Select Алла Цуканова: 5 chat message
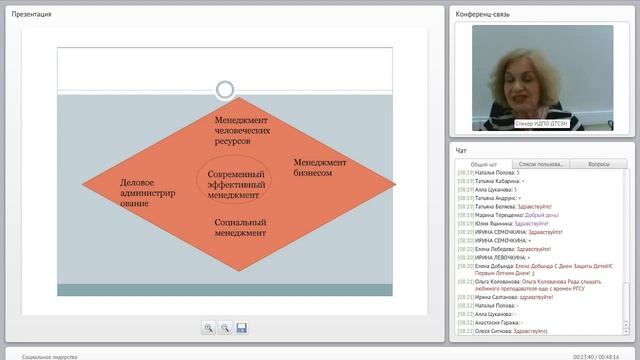 (x=487, y=190)
